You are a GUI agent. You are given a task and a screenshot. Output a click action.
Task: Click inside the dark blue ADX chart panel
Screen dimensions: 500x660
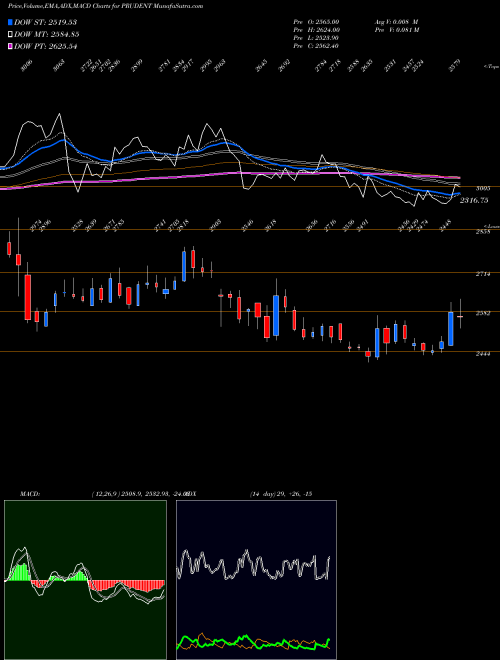pos(256,580)
